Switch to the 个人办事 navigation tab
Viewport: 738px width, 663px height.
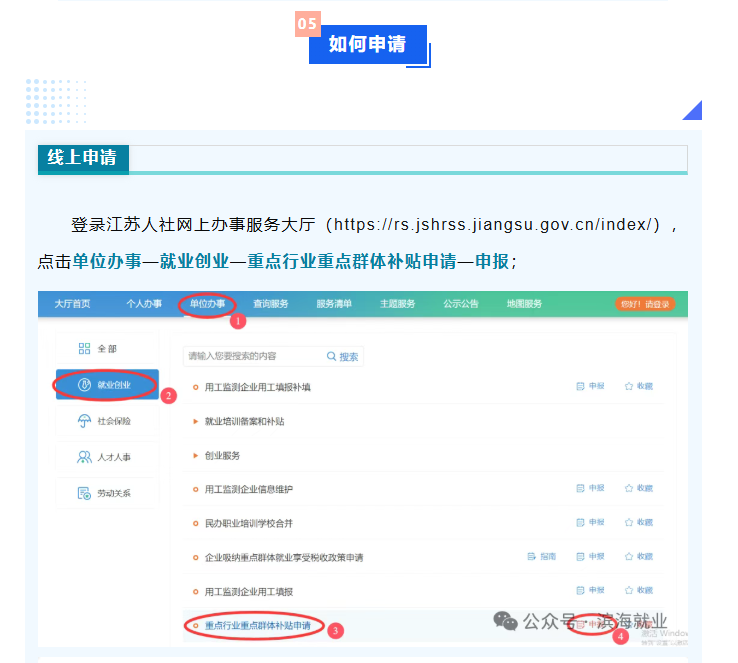pos(144,304)
